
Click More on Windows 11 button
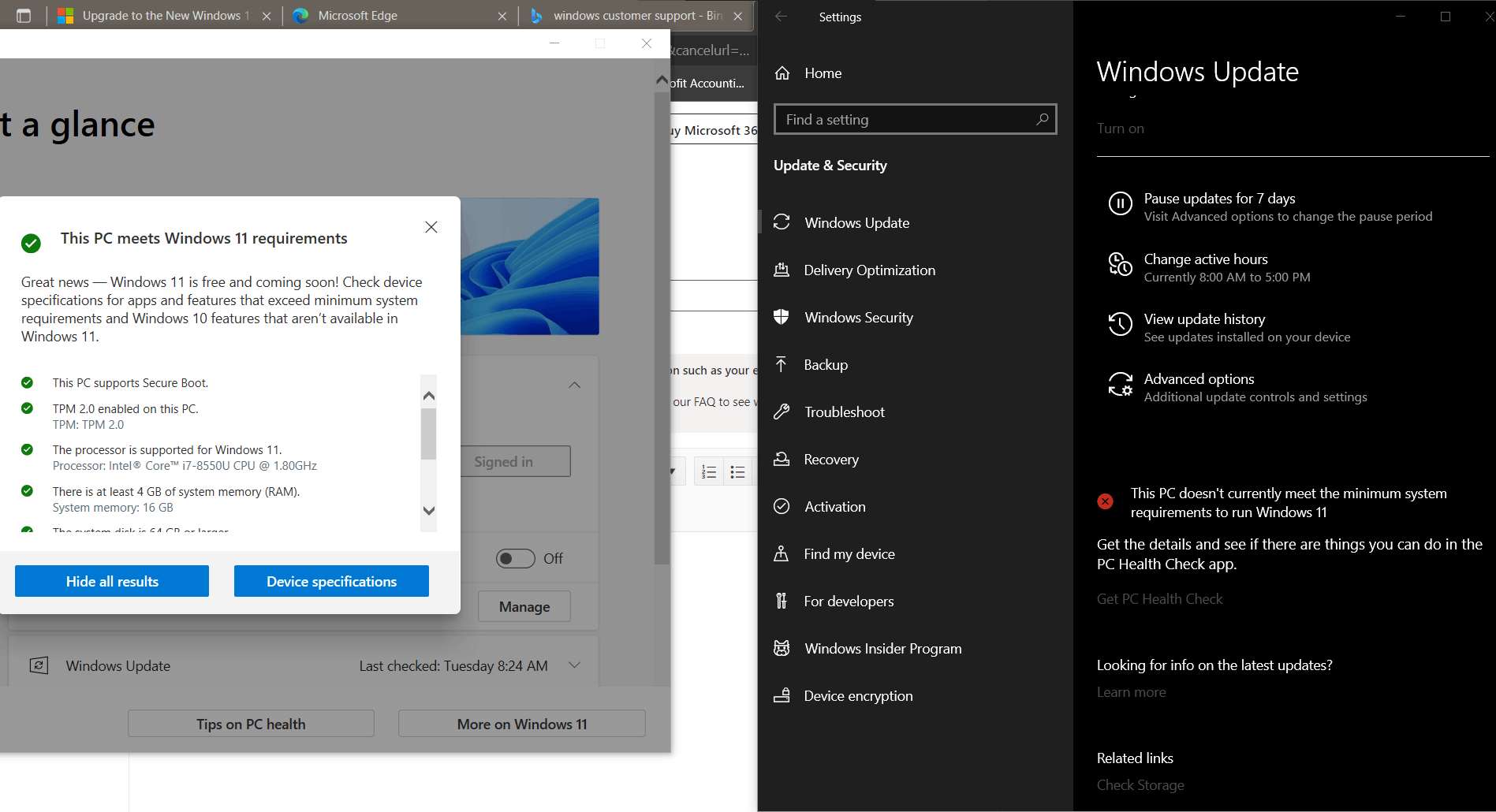click(522, 724)
